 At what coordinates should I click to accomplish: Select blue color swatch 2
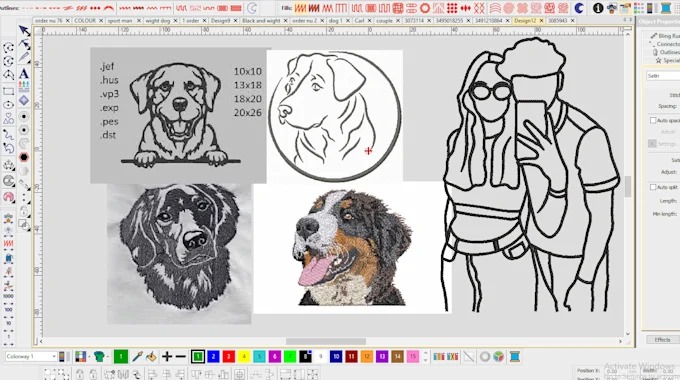213,357
